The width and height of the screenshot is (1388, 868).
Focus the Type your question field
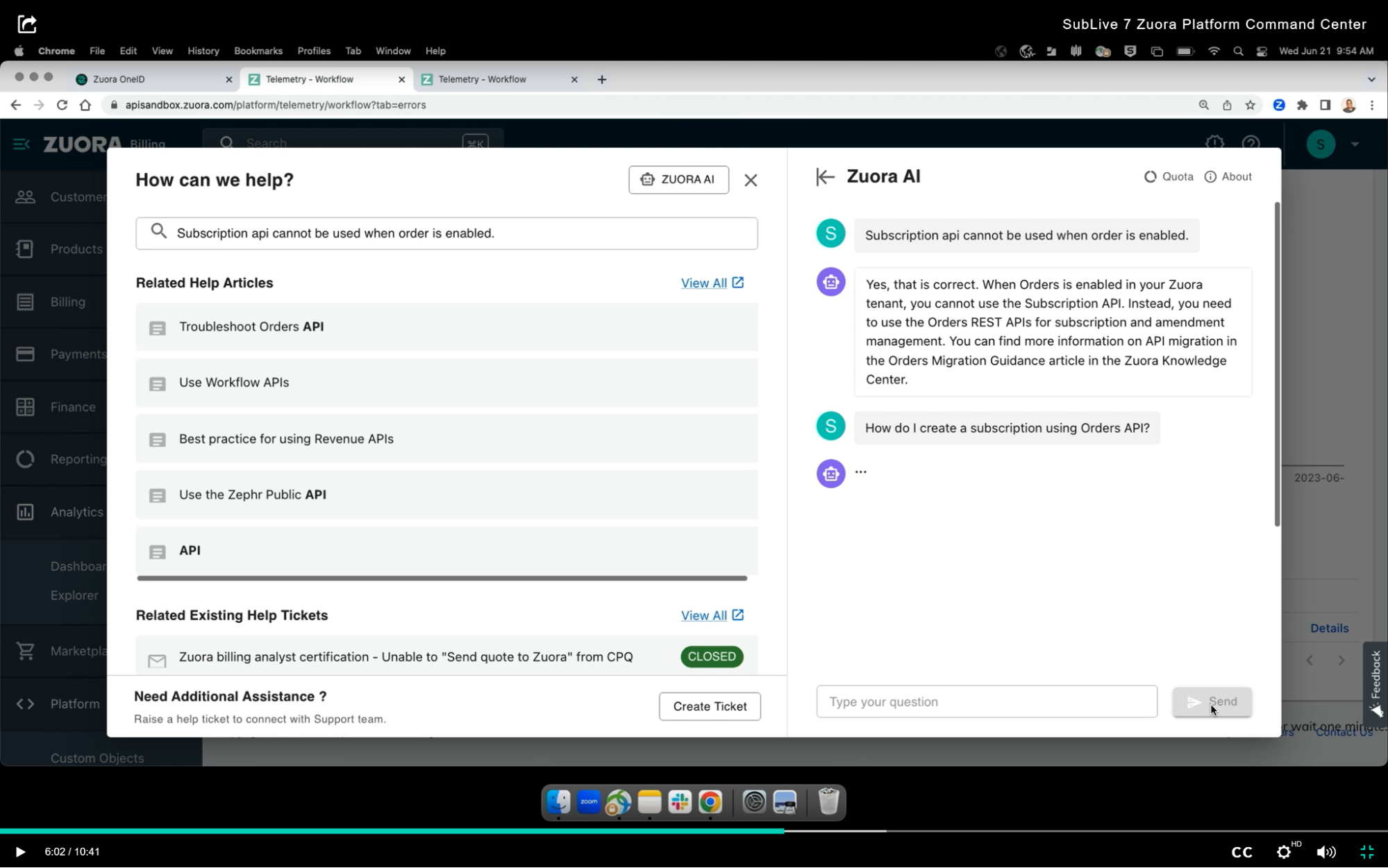(986, 701)
